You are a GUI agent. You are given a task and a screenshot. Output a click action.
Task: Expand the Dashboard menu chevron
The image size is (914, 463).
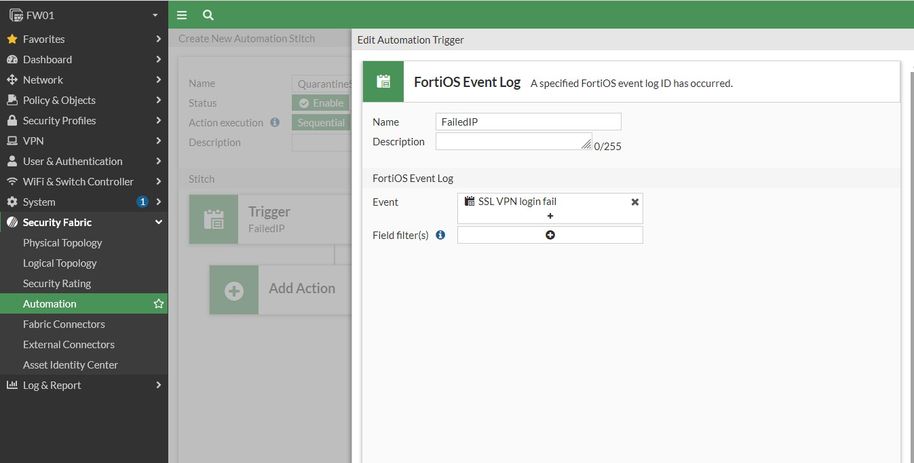pos(159,59)
